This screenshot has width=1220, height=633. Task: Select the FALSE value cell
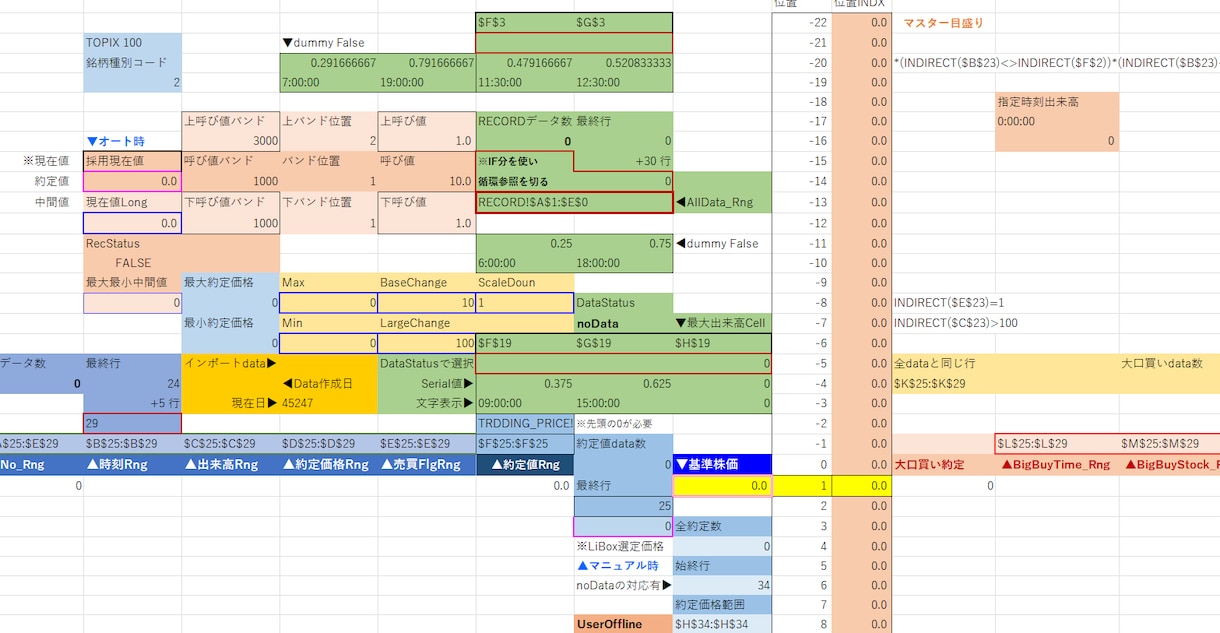click(132, 263)
